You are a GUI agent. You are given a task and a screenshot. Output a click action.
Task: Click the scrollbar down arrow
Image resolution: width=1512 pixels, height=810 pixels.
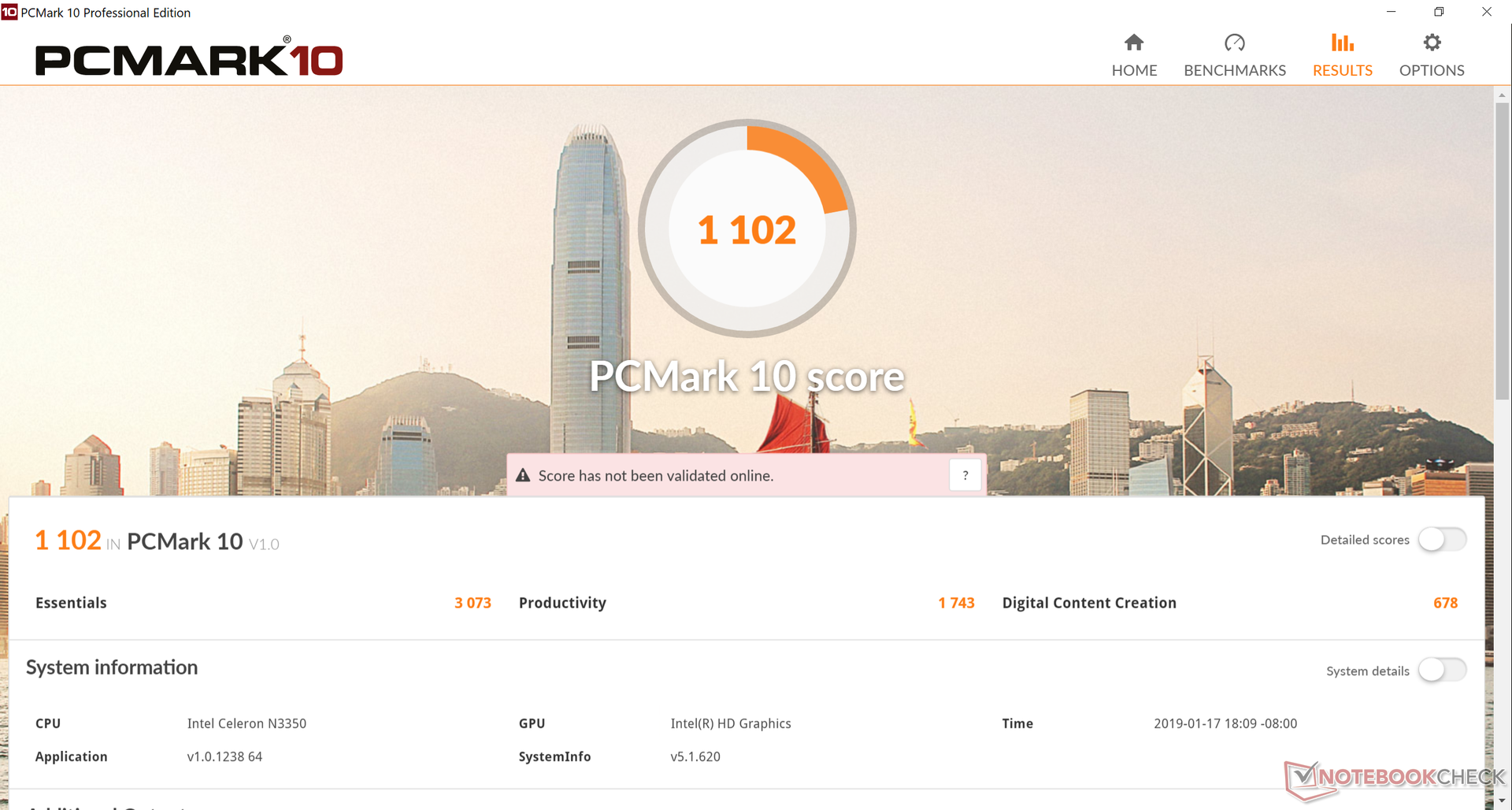[x=1502, y=801]
